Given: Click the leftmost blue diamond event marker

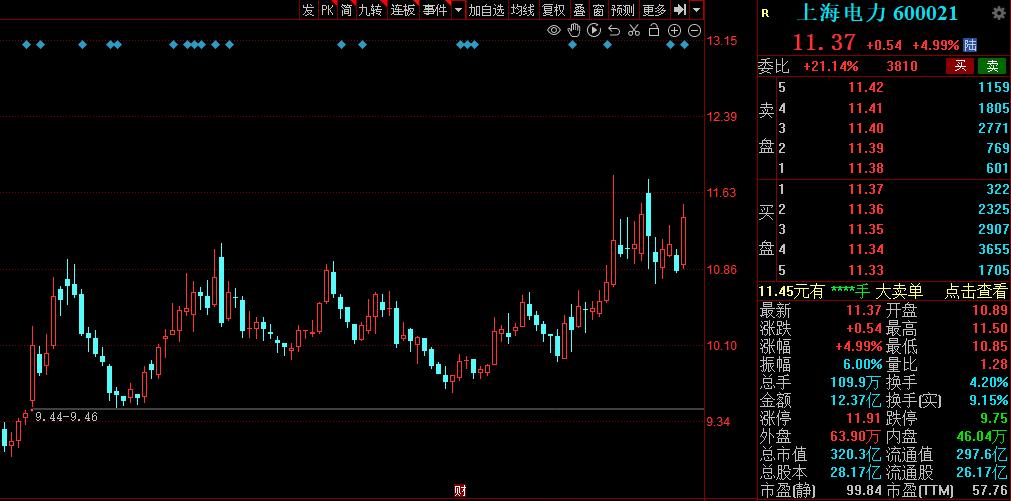Looking at the screenshot, I should 26,44.
